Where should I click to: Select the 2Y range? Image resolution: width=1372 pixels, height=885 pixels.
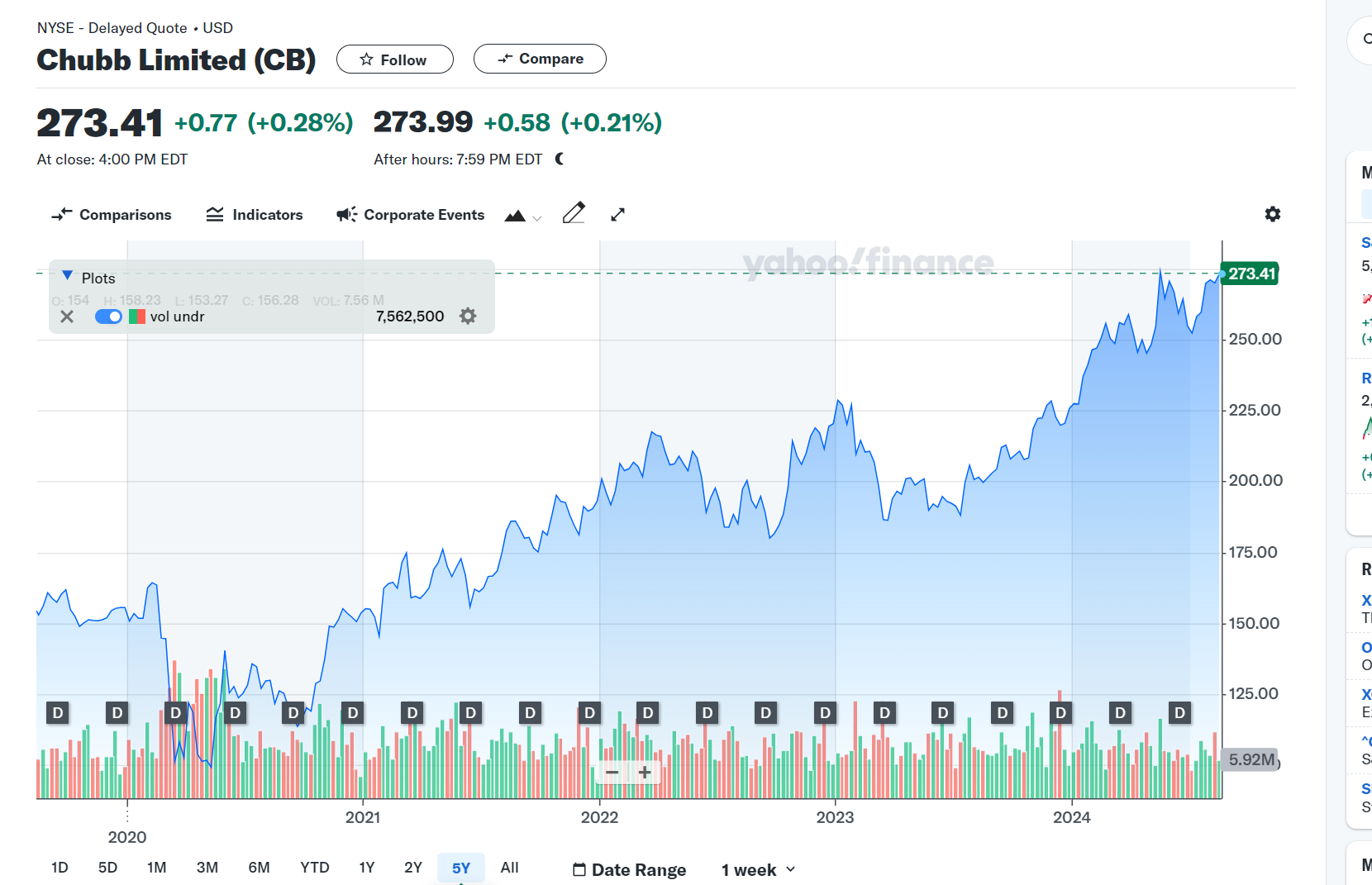[413, 868]
